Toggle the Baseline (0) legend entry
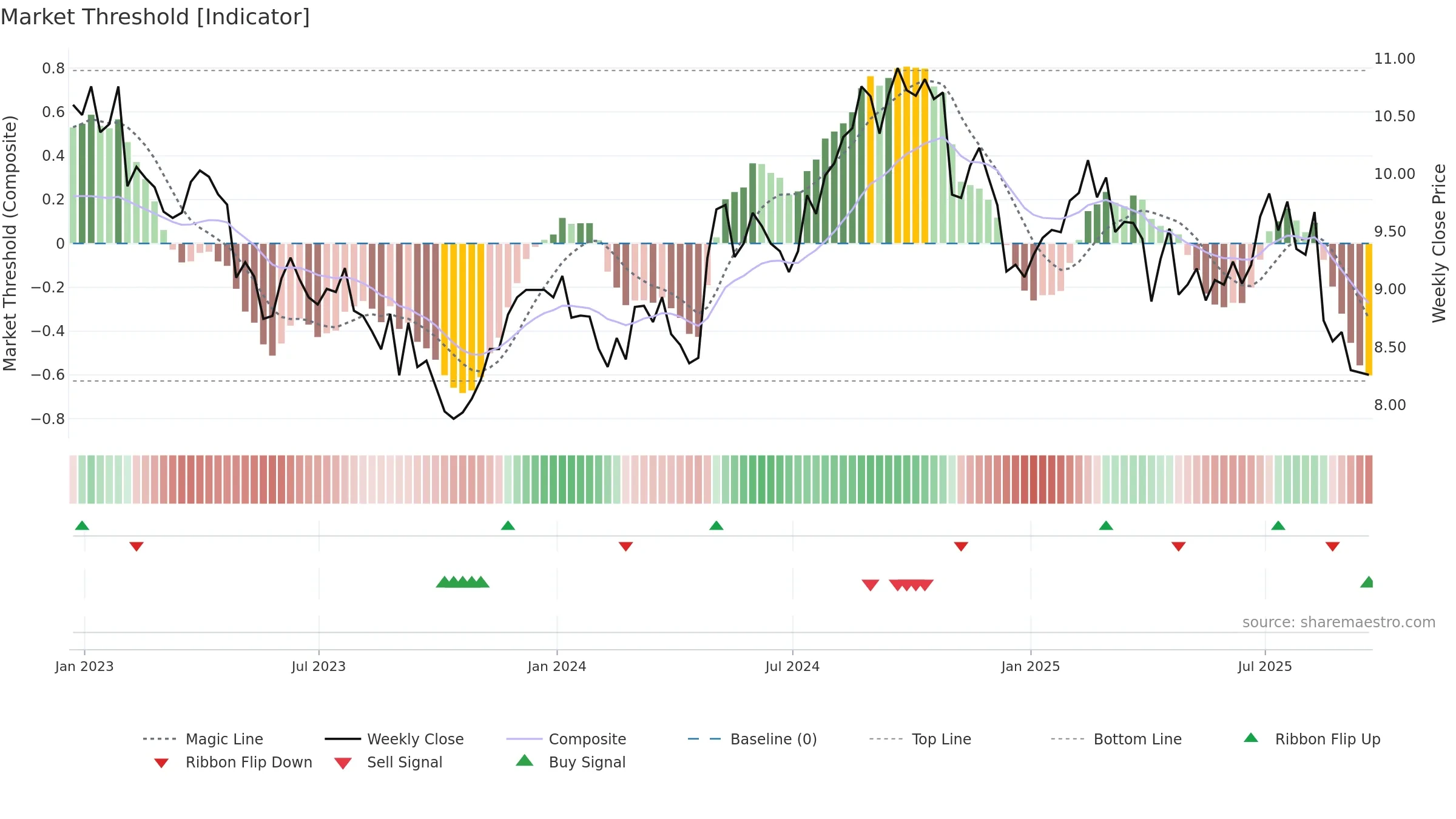 [x=752, y=739]
